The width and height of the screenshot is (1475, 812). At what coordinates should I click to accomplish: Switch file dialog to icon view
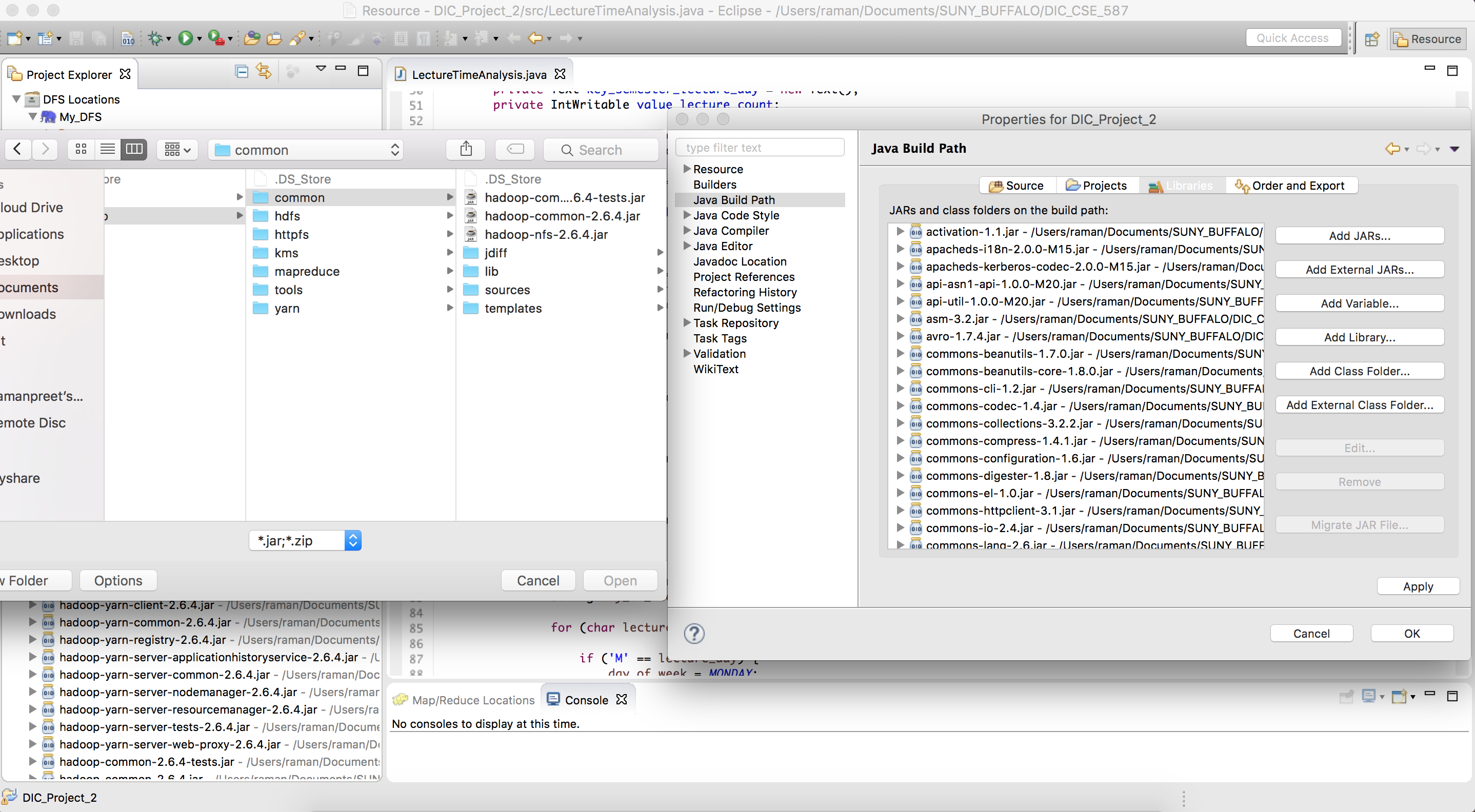[x=81, y=149]
